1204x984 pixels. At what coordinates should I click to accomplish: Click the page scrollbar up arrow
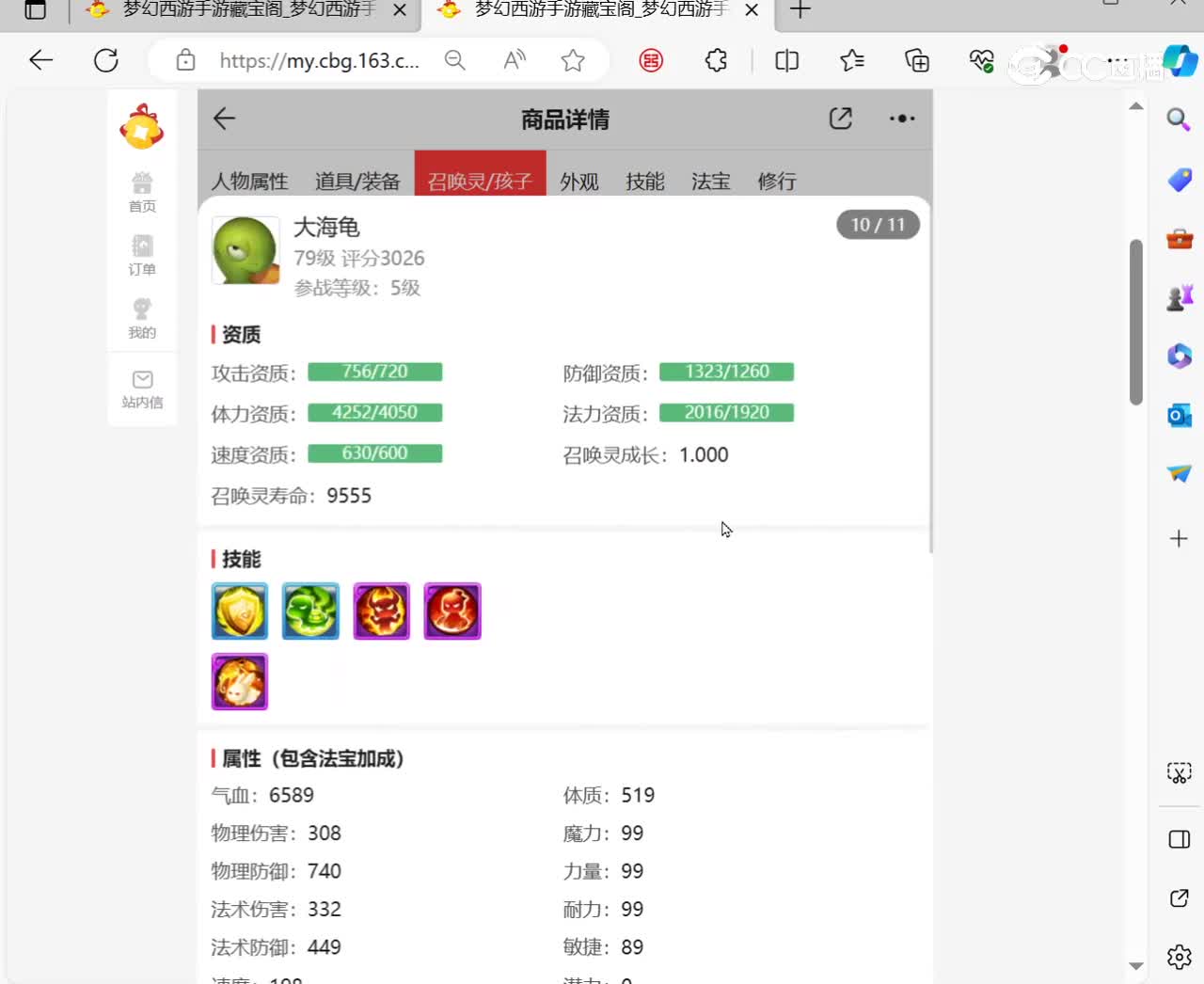[1136, 106]
